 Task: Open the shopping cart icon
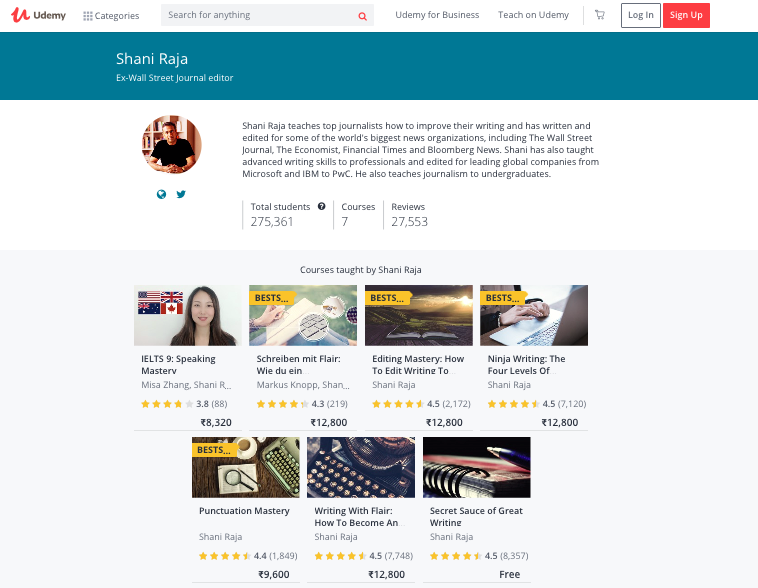(599, 15)
